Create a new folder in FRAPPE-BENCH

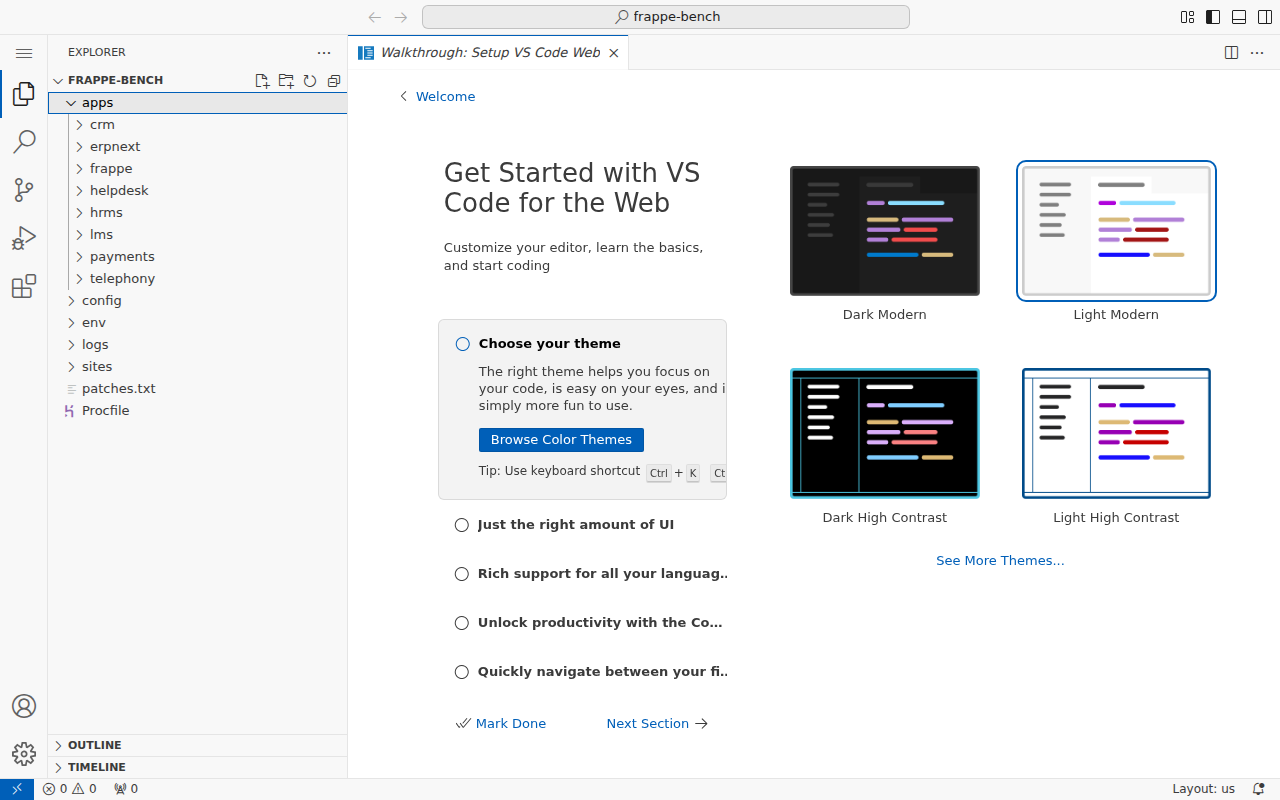[286, 81]
